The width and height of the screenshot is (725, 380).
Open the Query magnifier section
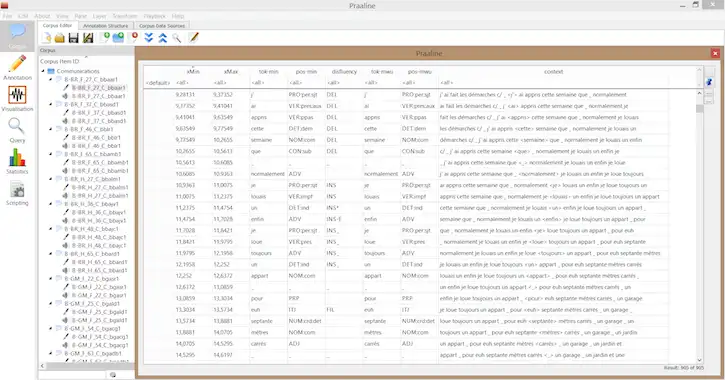pyautogui.click(x=17, y=130)
